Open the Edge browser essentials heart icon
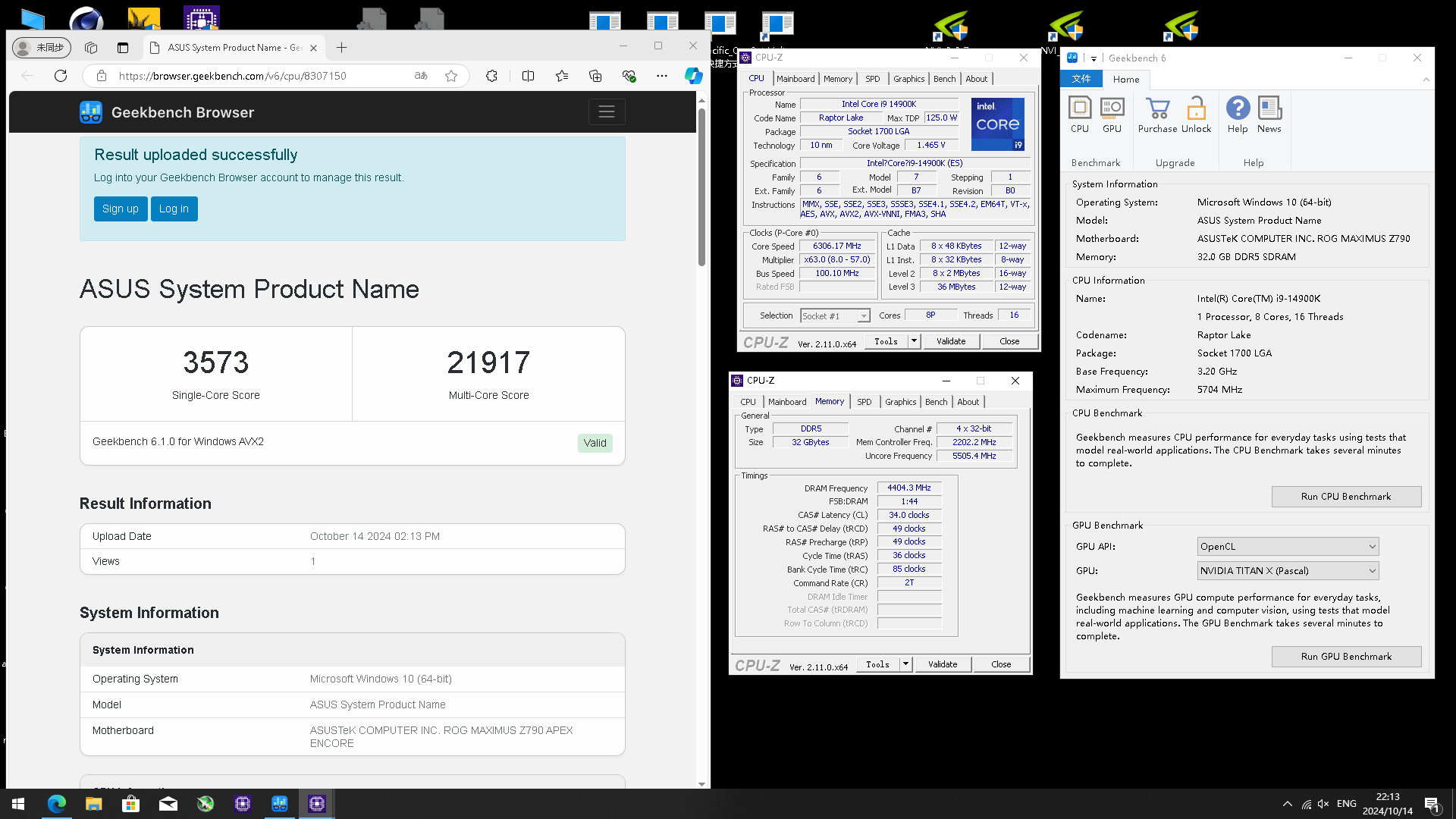 coord(629,76)
